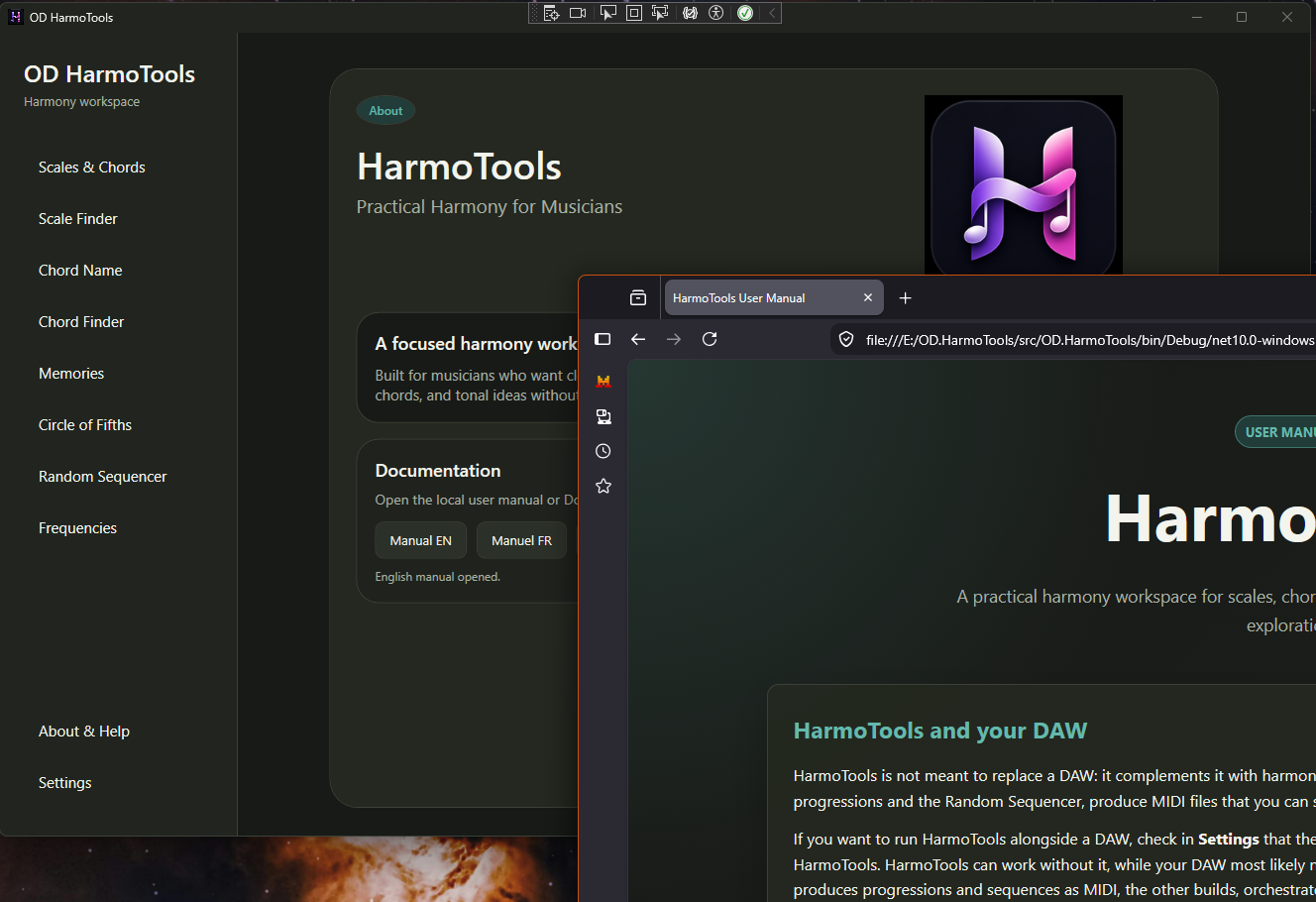The width and height of the screenshot is (1316, 902).
Task: Click the camera icon in debug toolbar
Action: (x=579, y=13)
